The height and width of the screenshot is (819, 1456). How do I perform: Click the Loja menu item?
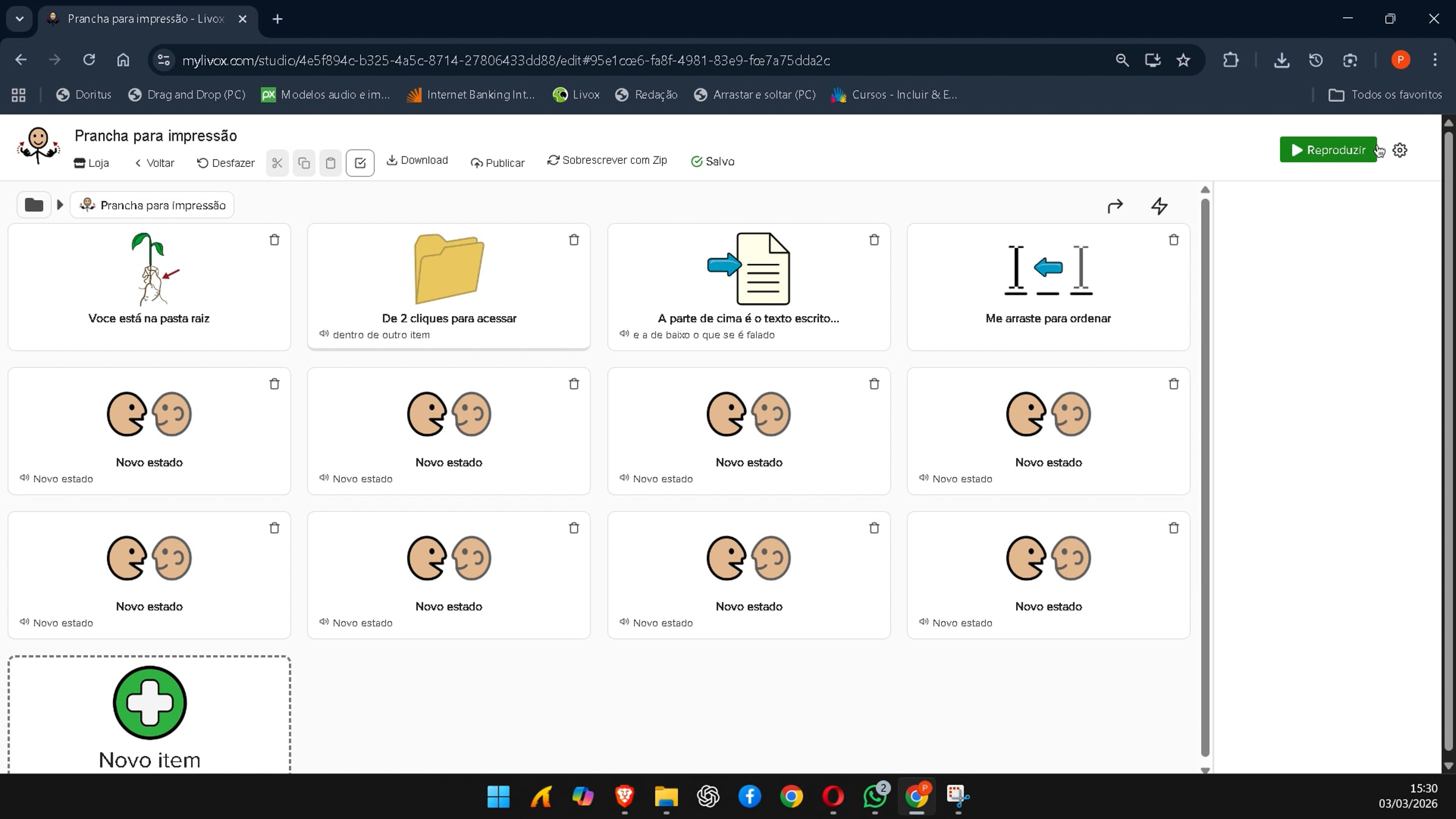pyautogui.click(x=92, y=163)
